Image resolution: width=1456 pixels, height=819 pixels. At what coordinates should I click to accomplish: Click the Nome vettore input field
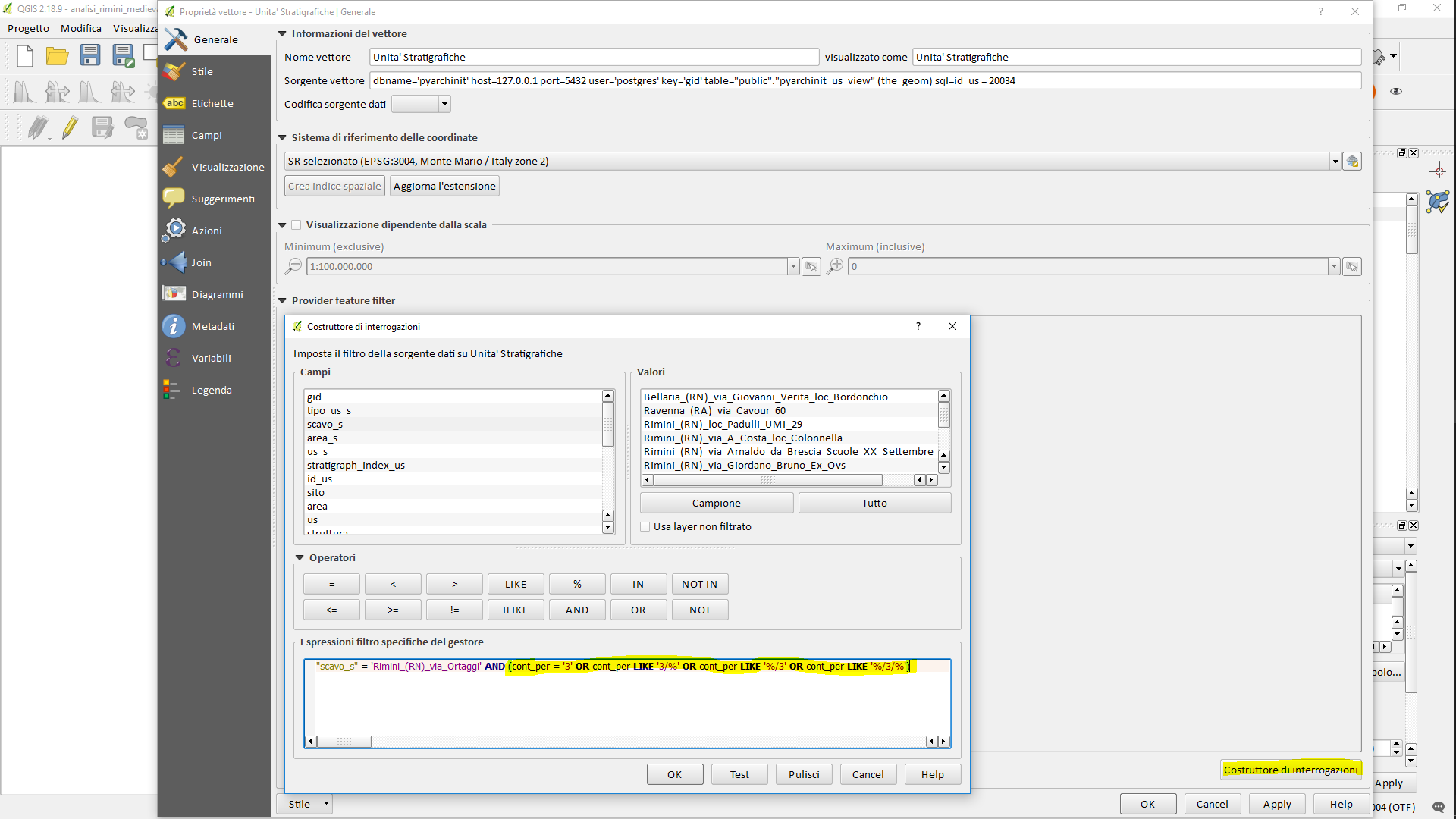tap(595, 57)
